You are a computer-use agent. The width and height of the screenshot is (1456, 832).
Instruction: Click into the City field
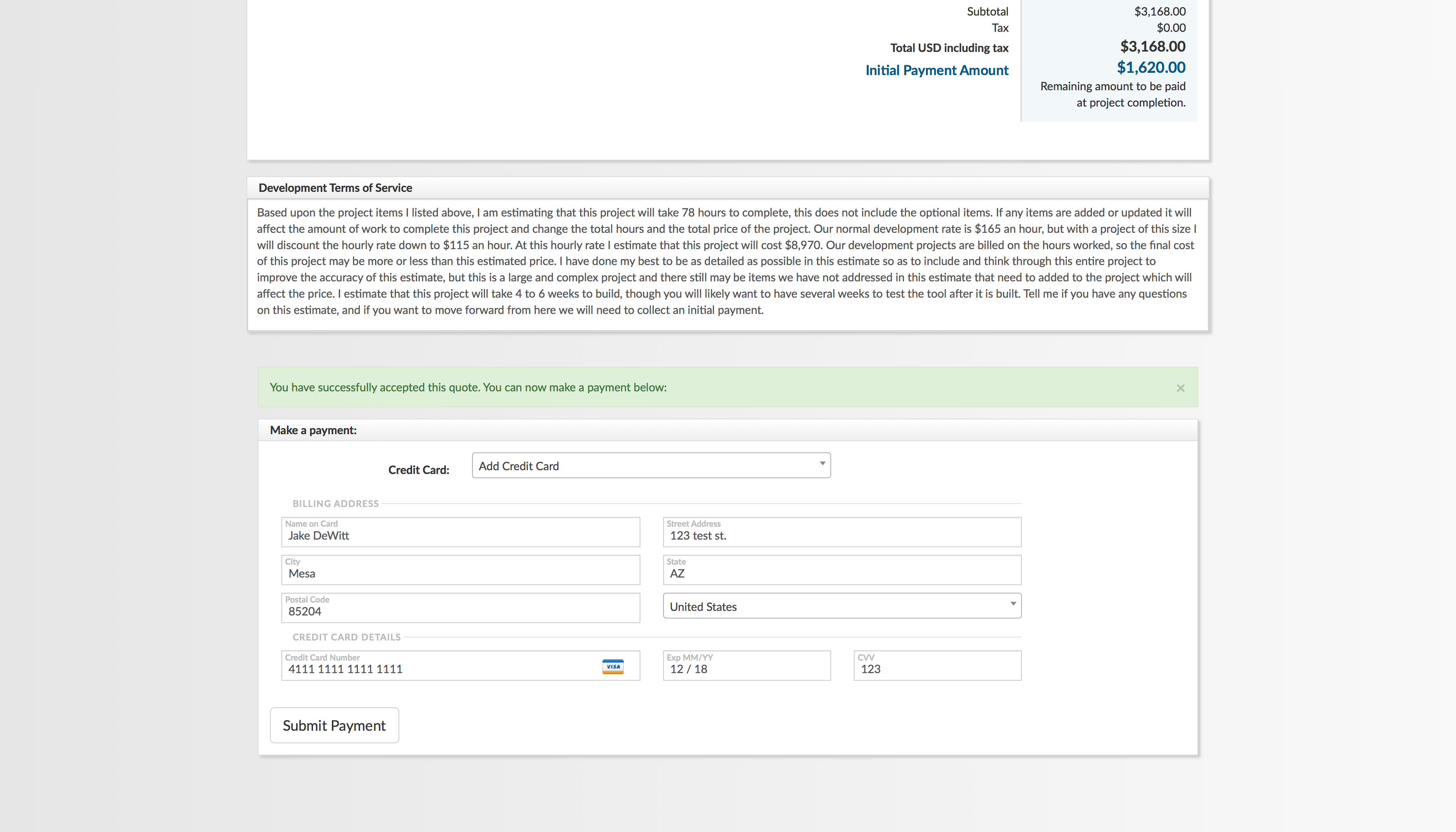[x=460, y=573]
